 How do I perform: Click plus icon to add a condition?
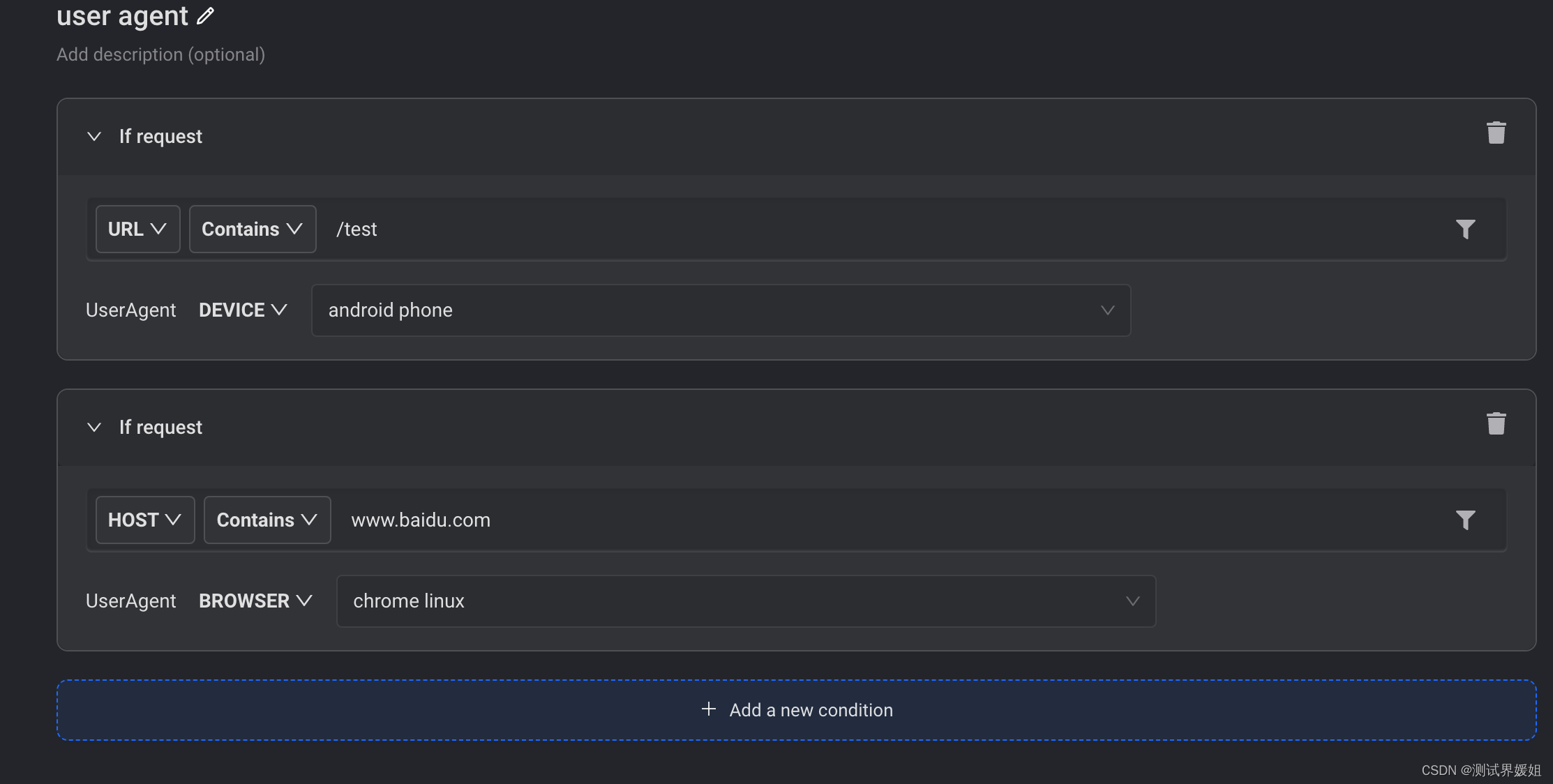[709, 709]
